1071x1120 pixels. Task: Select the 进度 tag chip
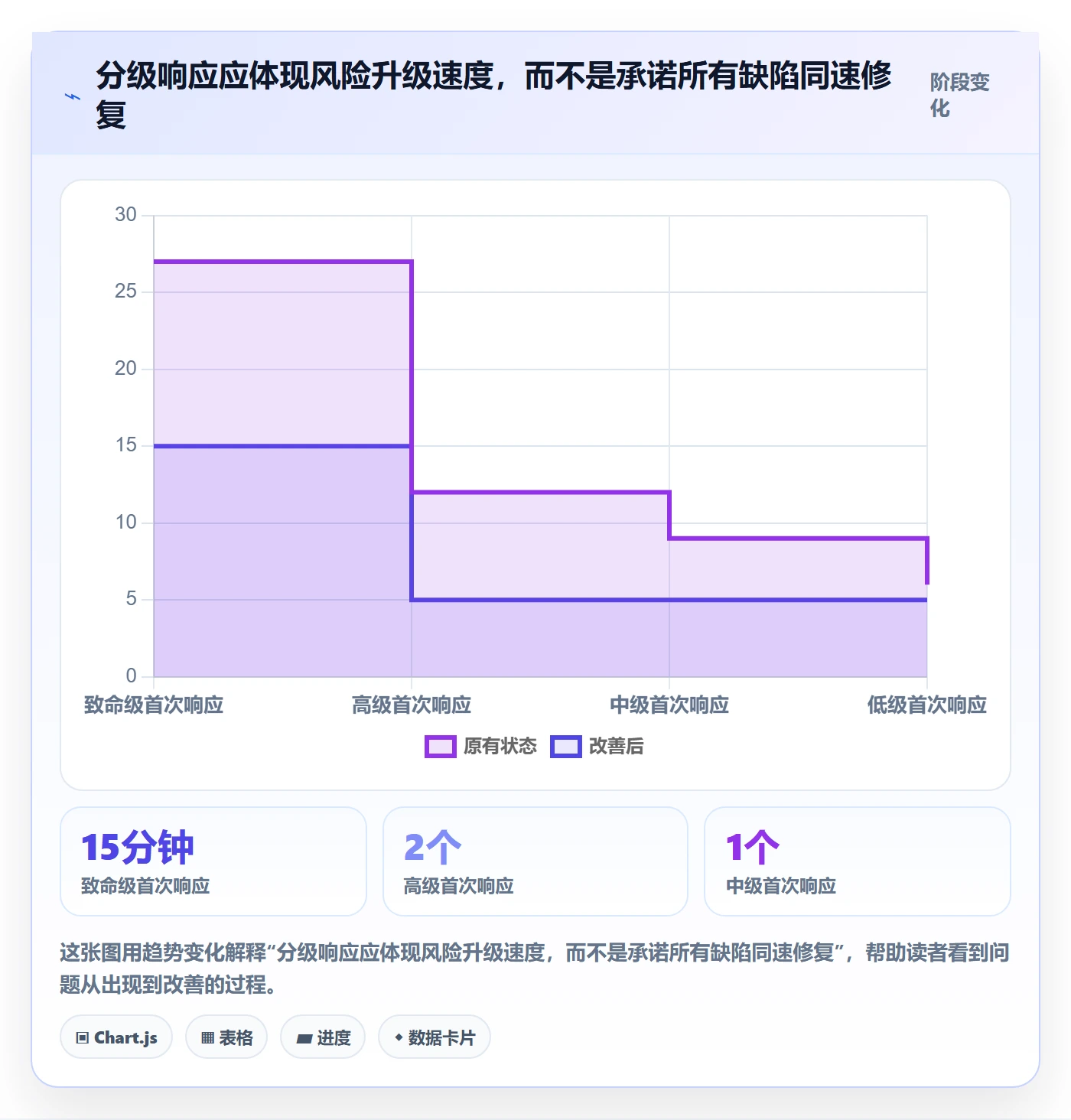click(x=323, y=1037)
